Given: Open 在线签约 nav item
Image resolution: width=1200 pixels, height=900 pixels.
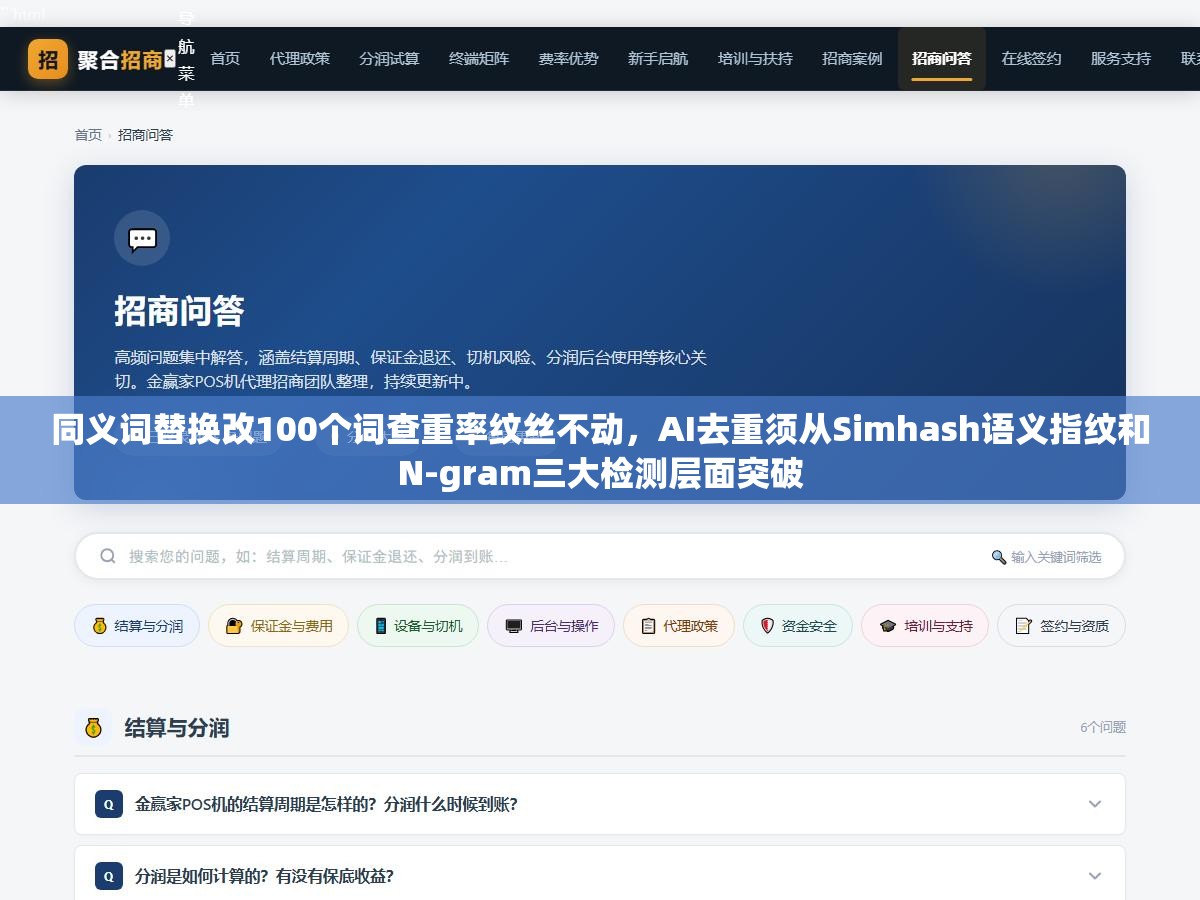Looking at the screenshot, I should pyautogui.click(x=1031, y=59).
